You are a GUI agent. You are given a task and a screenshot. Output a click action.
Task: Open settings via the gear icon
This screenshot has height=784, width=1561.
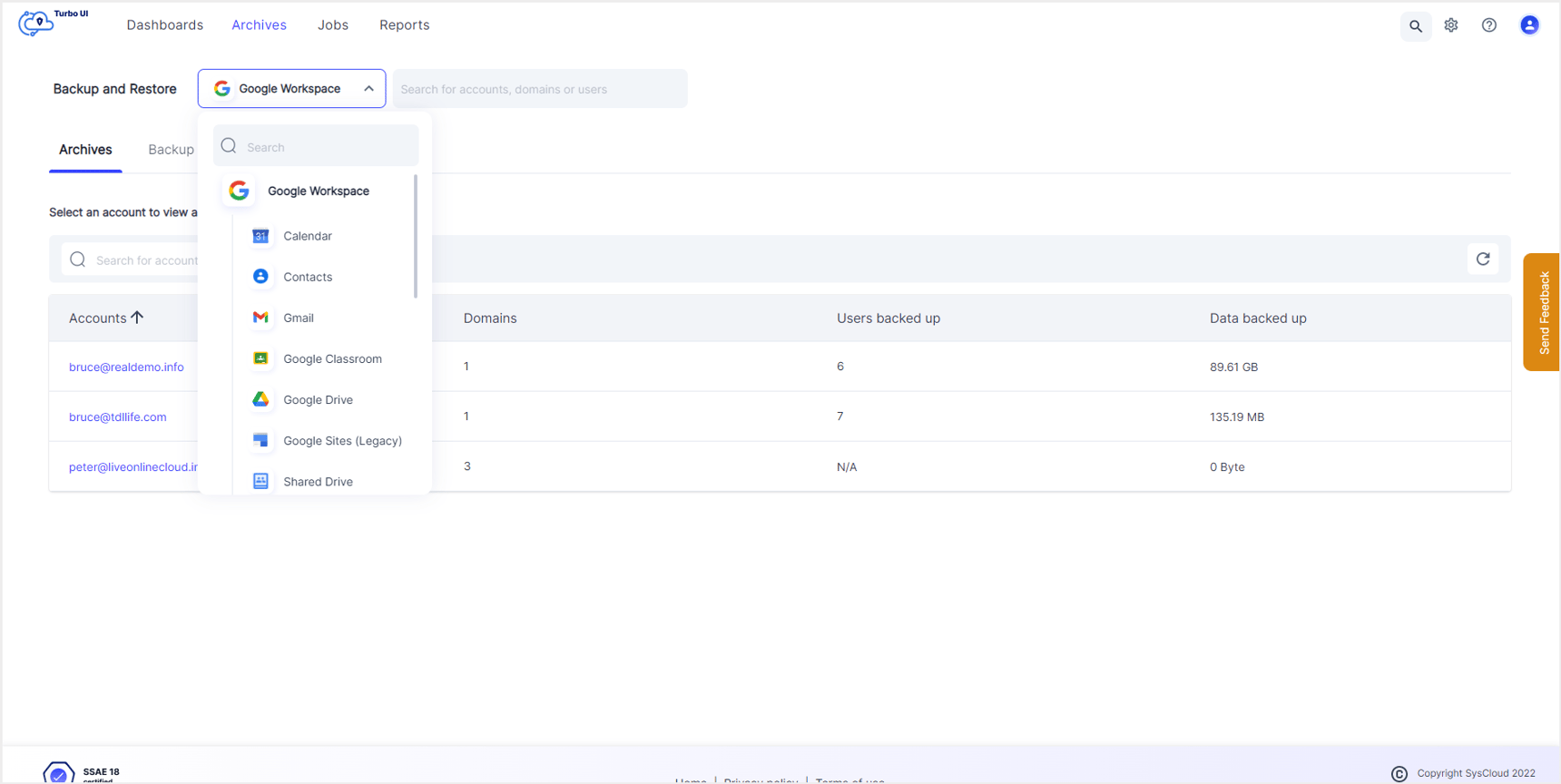click(1451, 25)
